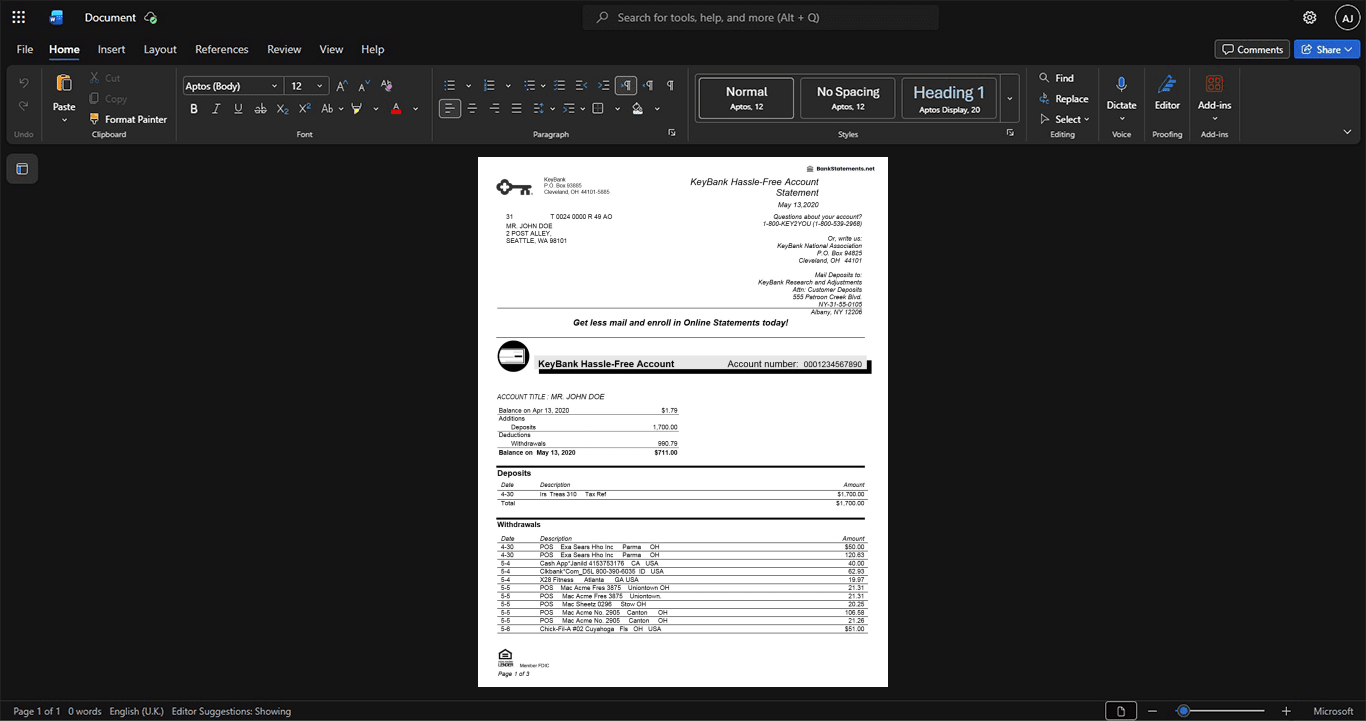Open Word settings gear
Image resolution: width=1366 pixels, height=721 pixels.
1310,17
